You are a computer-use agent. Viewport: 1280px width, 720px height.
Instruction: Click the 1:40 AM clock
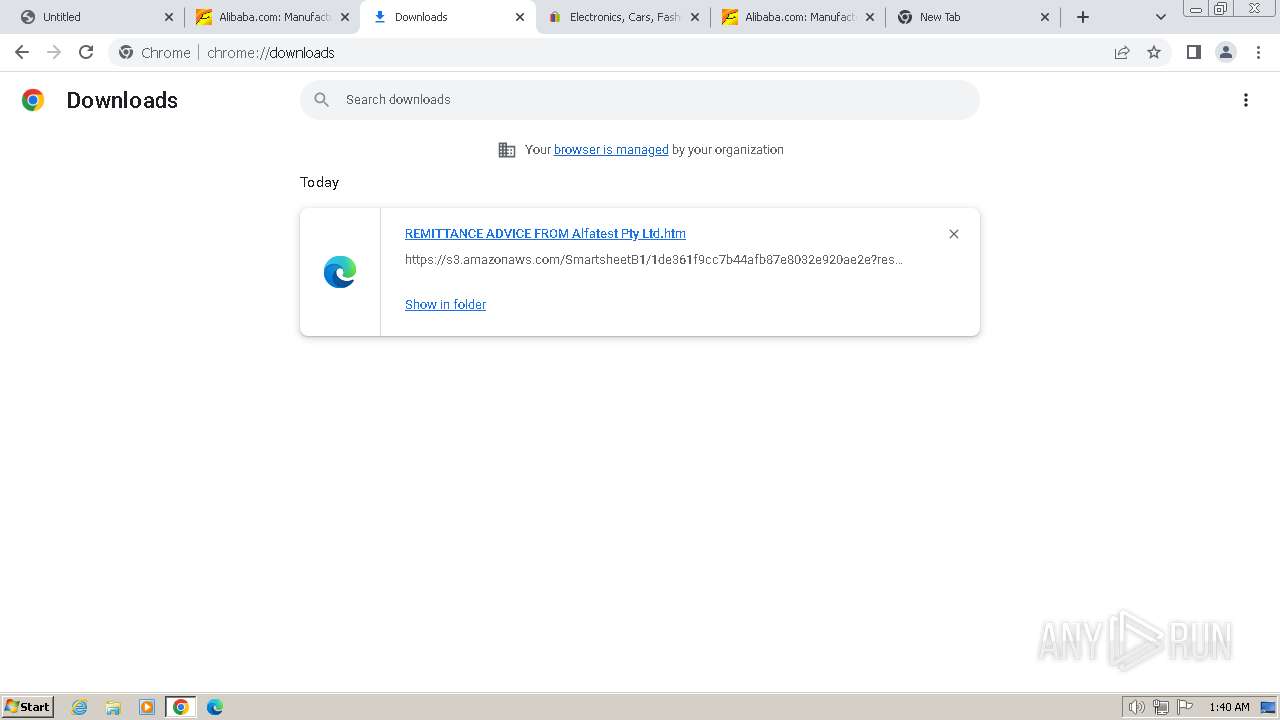(1229, 707)
